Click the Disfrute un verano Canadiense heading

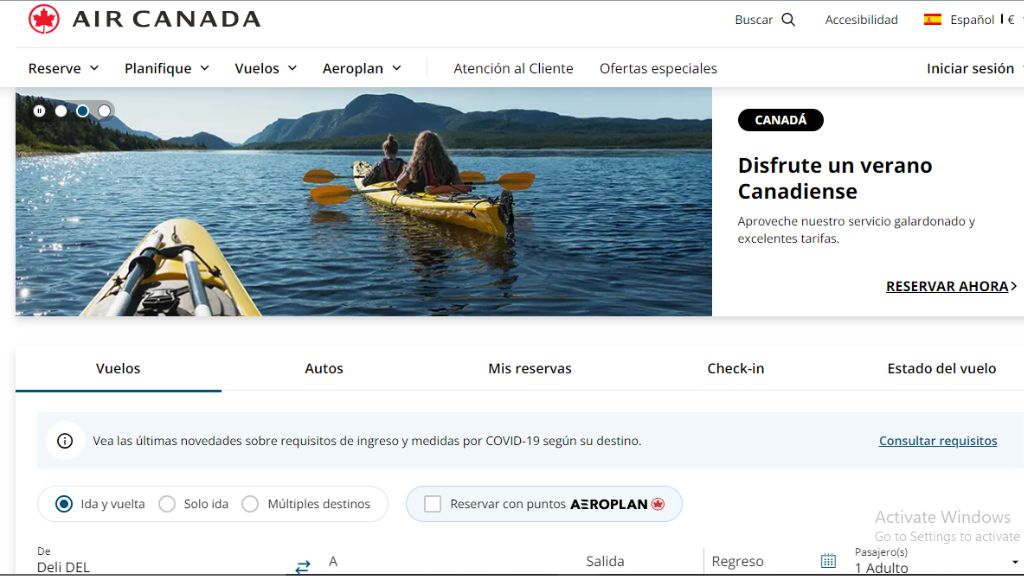click(835, 178)
